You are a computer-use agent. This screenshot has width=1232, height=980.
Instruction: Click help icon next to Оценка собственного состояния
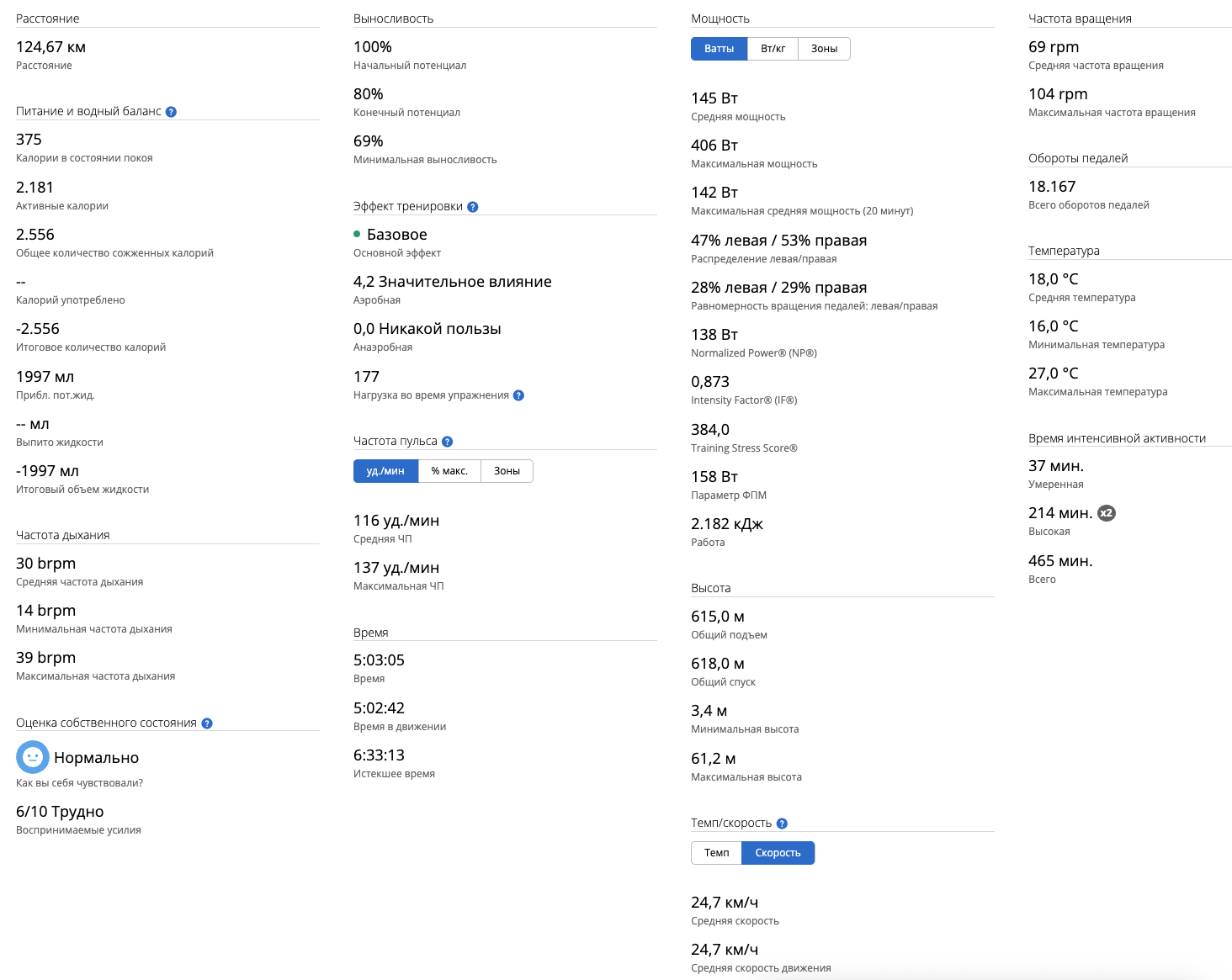[207, 723]
